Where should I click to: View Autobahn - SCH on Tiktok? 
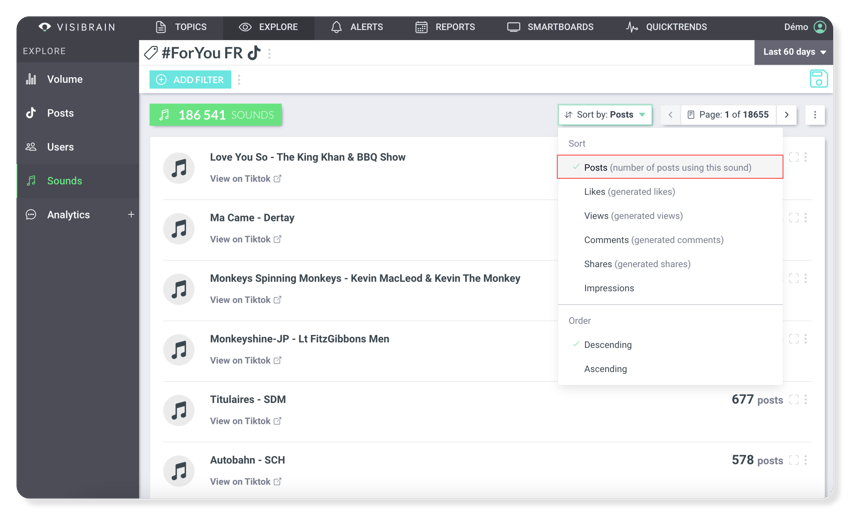(x=246, y=481)
